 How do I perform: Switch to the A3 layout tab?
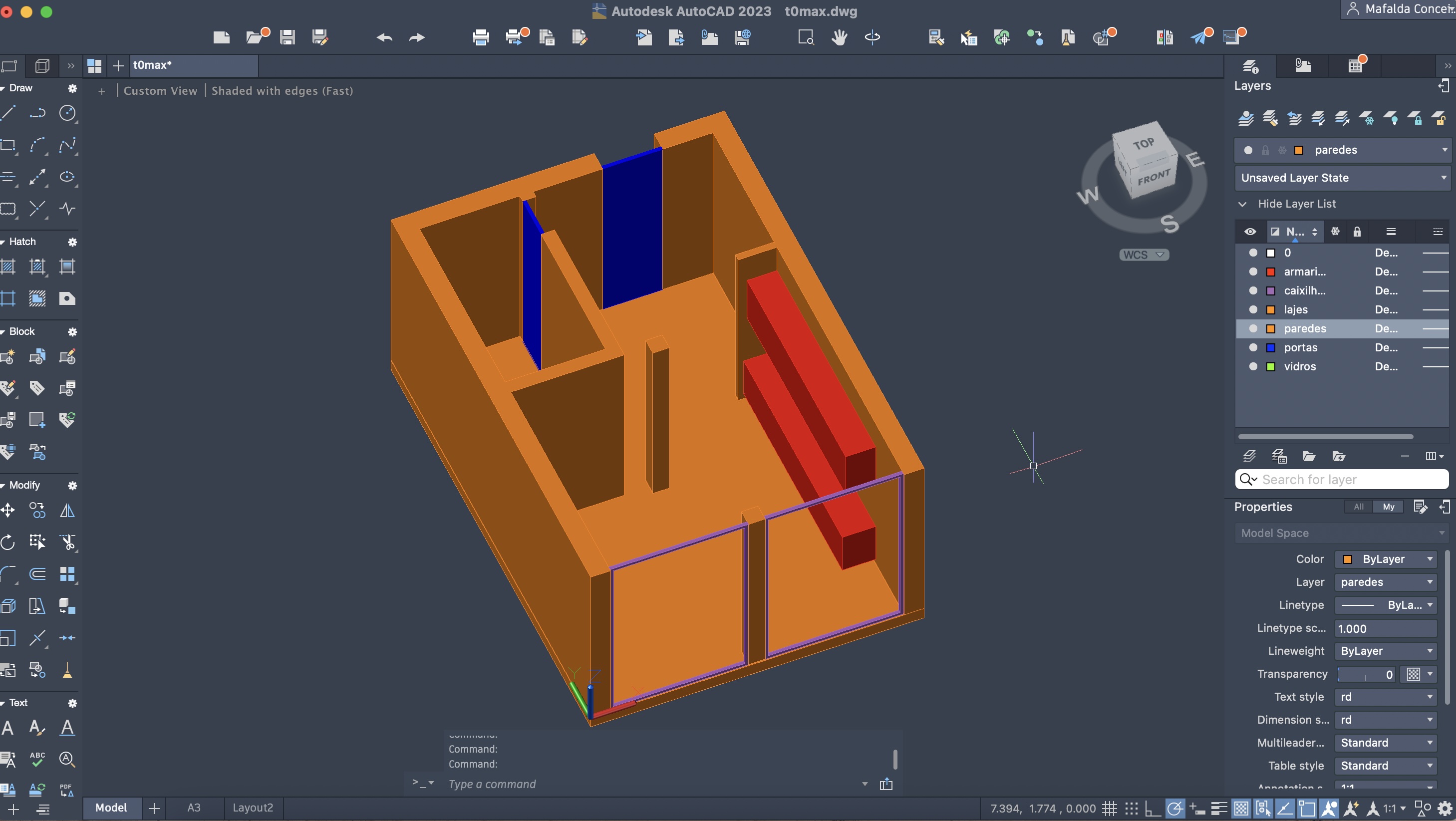coord(193,808)
